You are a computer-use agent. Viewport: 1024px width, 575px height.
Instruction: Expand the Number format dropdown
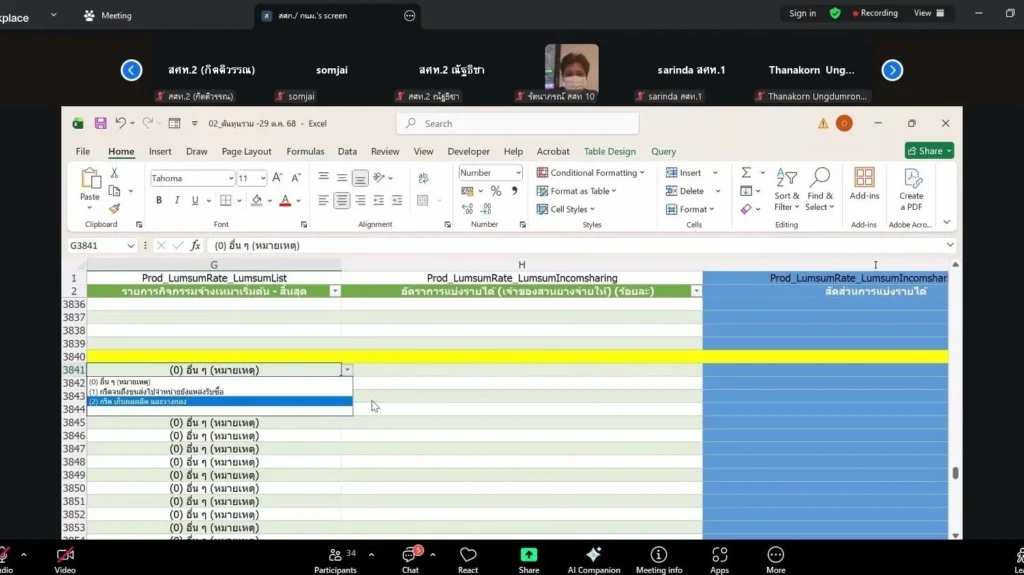click(517, 173)
